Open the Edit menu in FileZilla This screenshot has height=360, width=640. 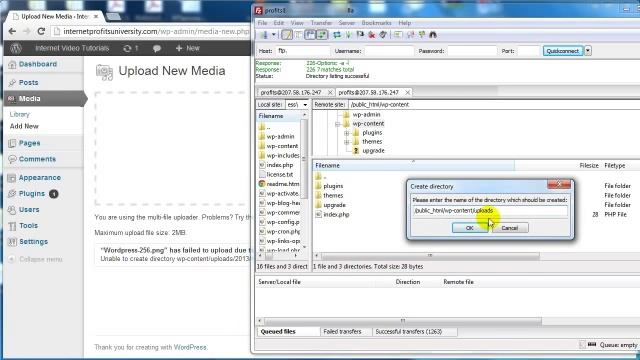tap(279, 23)
